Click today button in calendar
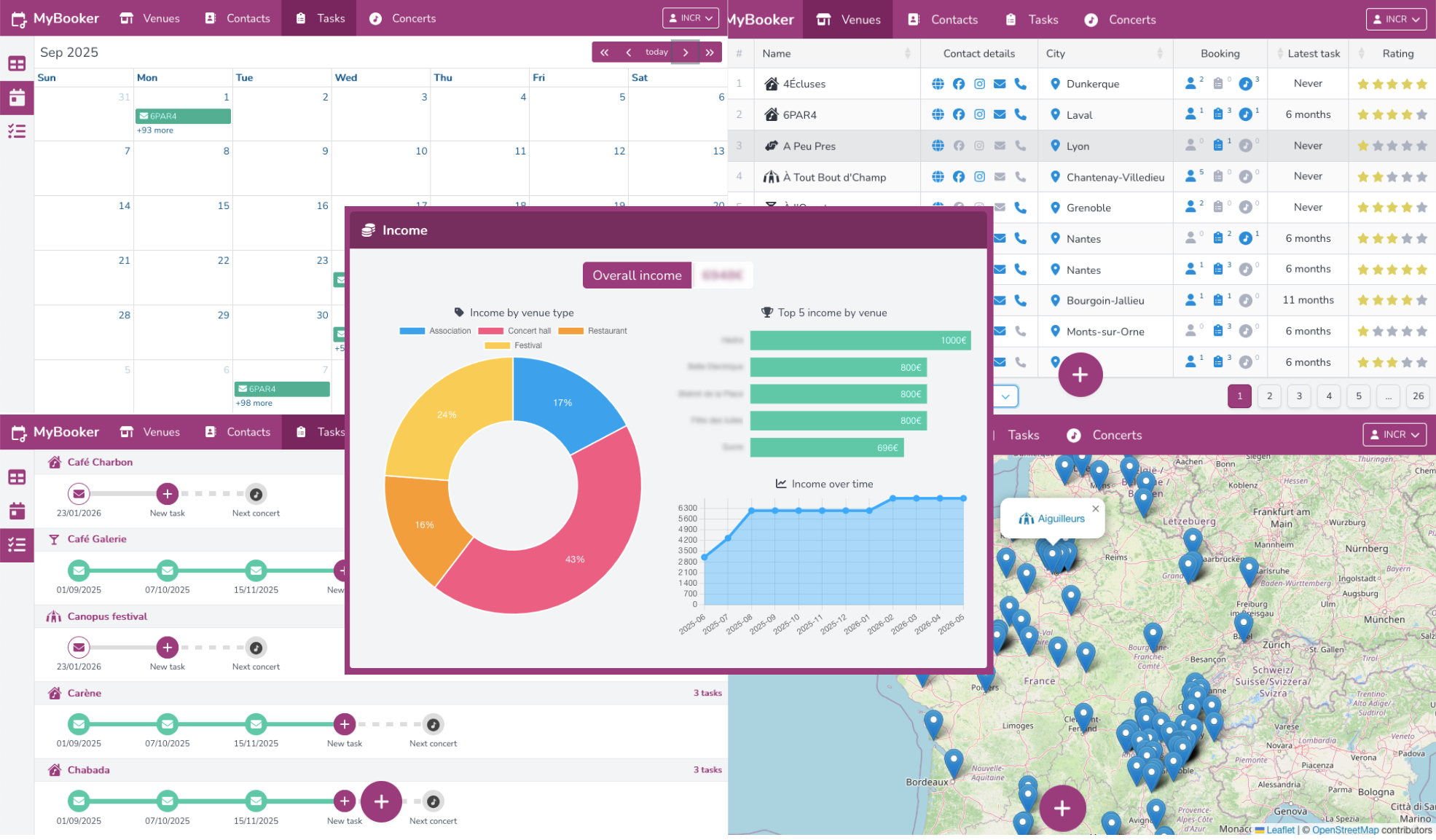1436x840 pixels. pyautogui.click(x=656, y=52)
